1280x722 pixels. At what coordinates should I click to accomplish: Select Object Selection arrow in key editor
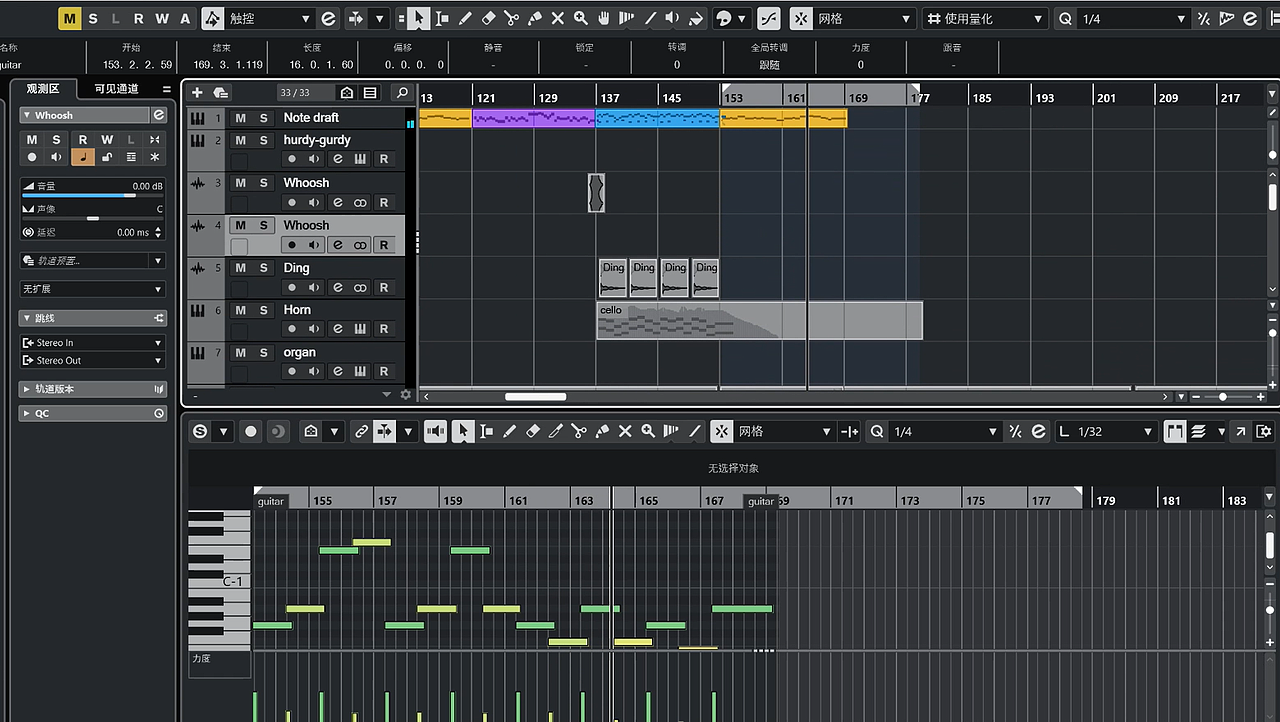pyautogui.click(x=462, y=431)
